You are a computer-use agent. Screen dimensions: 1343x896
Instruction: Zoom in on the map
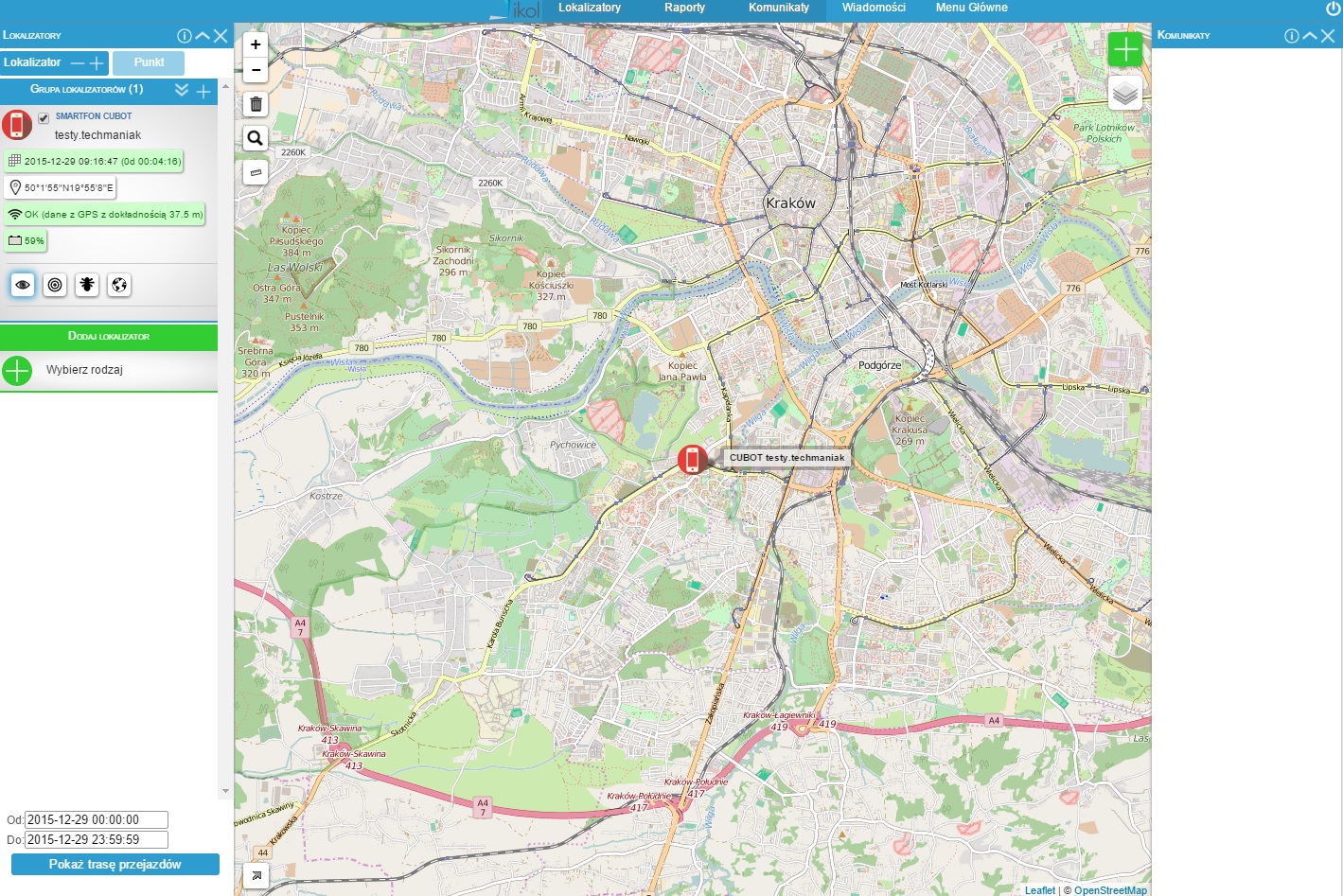tap(256, 44)
